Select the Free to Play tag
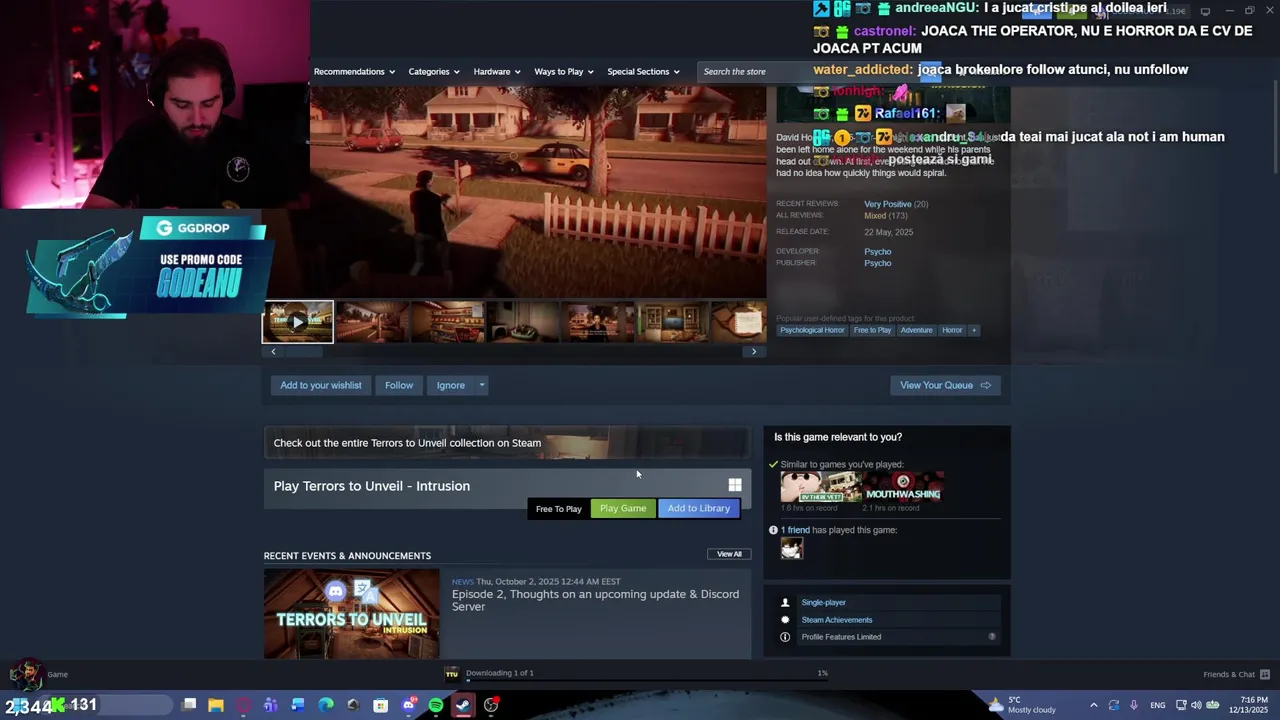Screen dimensions: 1280x720 click(872, 330)
